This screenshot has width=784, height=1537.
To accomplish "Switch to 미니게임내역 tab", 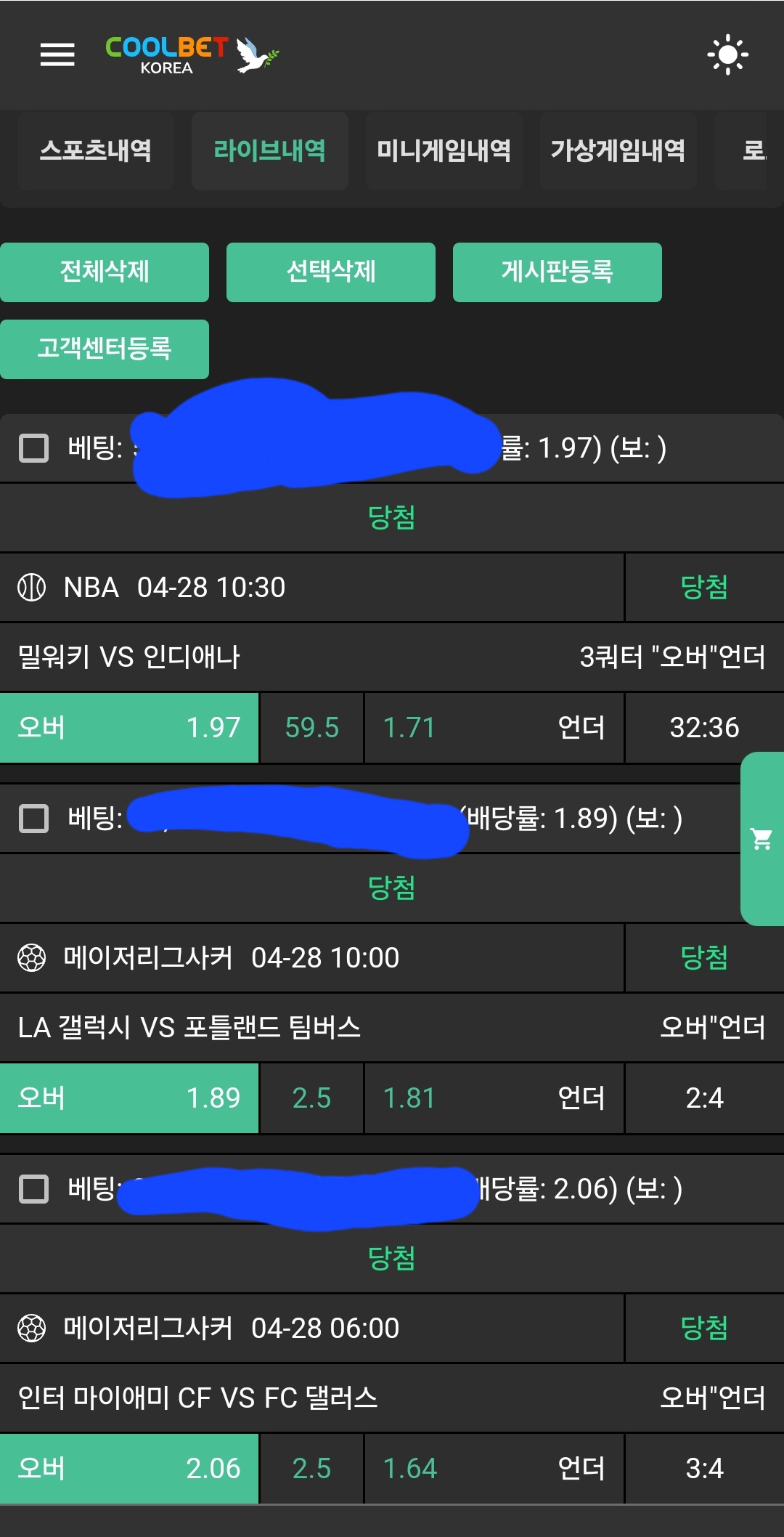I will coord(444,150).
